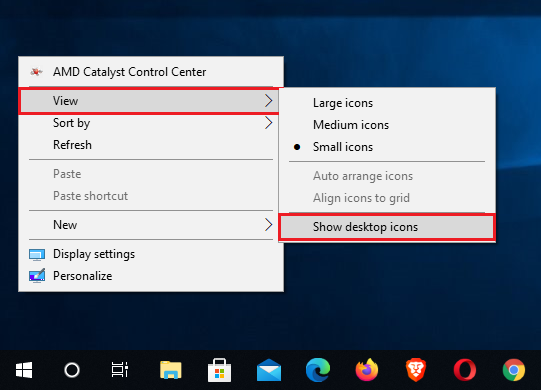
Task: Open Cortana search circle in taskbar
Action: (72, 370)
